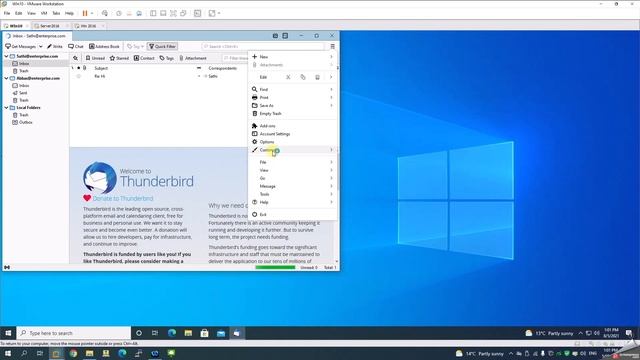Expand the Tools submenu
The width and height of the screenshot is (640, 360).
tap(293, 194)
